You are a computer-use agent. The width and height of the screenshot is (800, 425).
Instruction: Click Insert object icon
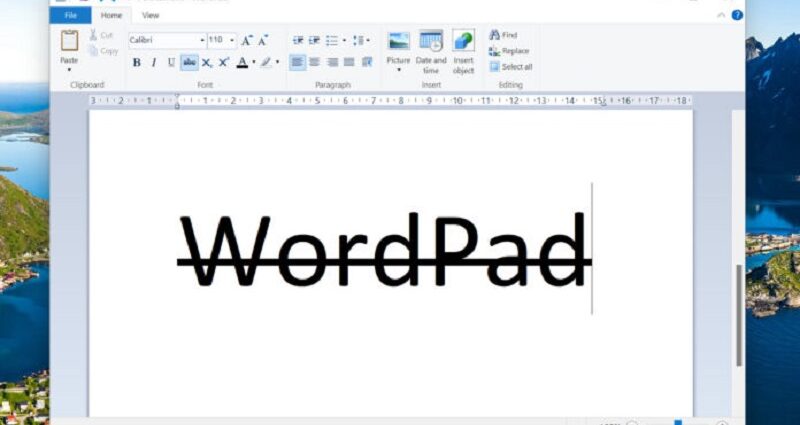coord(463,41)
